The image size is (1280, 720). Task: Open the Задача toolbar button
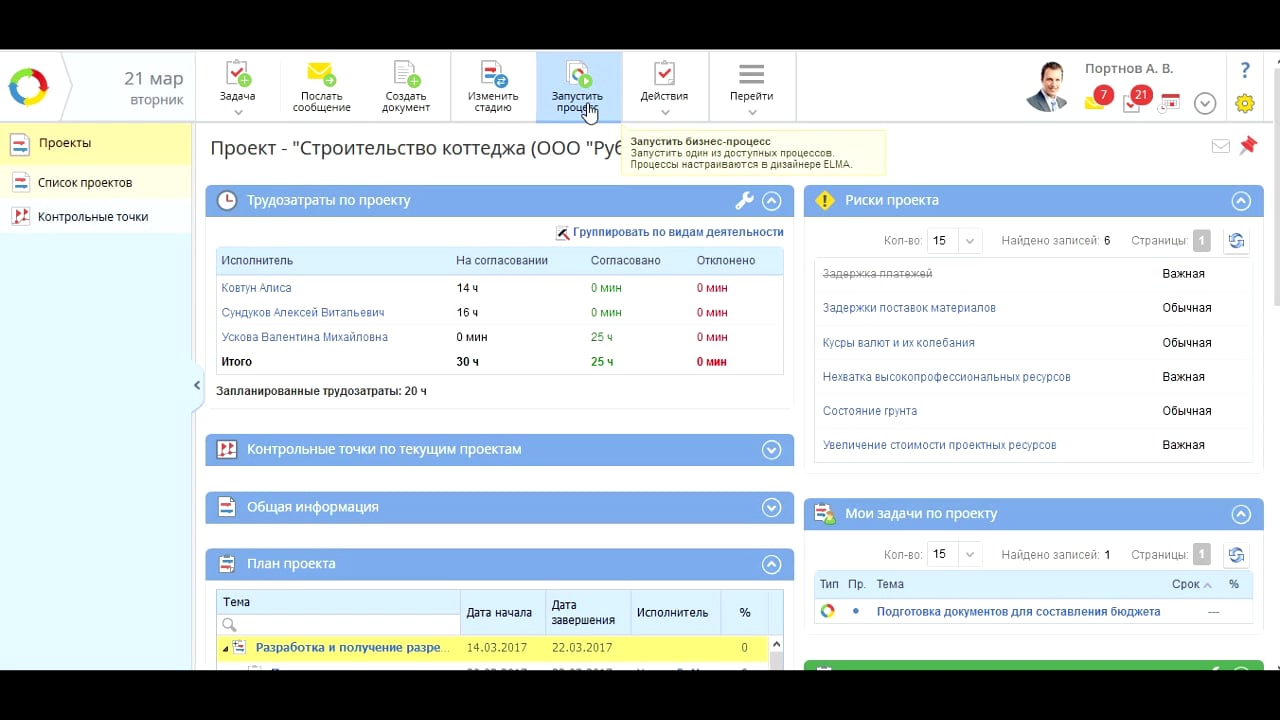[237, 87]
